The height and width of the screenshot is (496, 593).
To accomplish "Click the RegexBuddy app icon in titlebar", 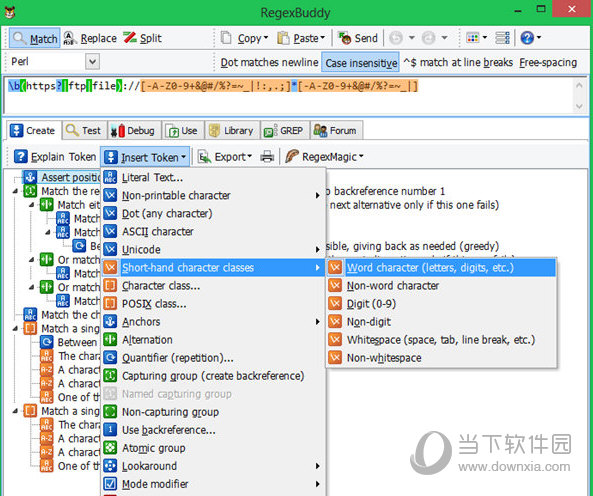I will point(10,12).
